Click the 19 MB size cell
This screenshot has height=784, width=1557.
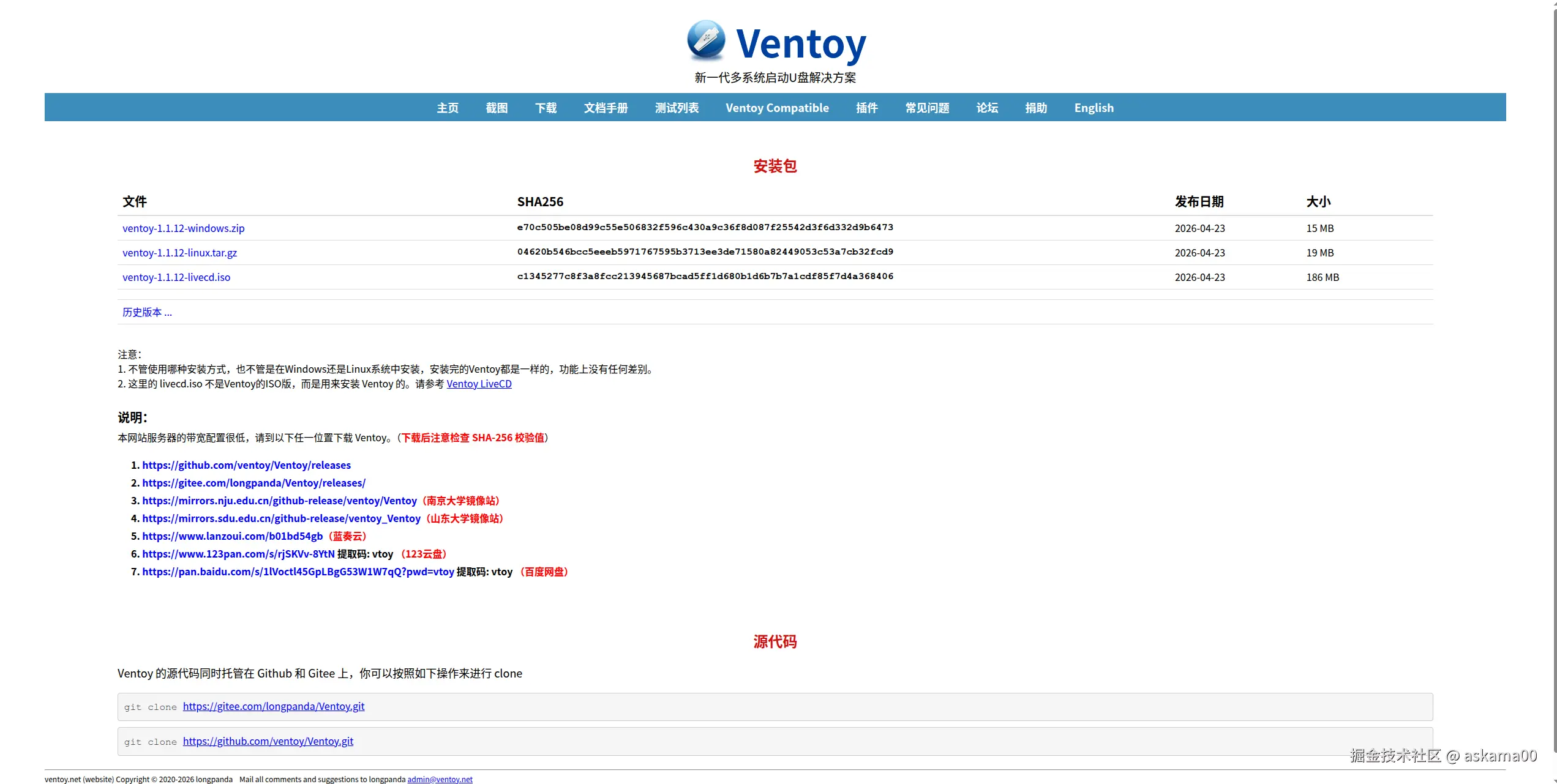click(1319, 253)
